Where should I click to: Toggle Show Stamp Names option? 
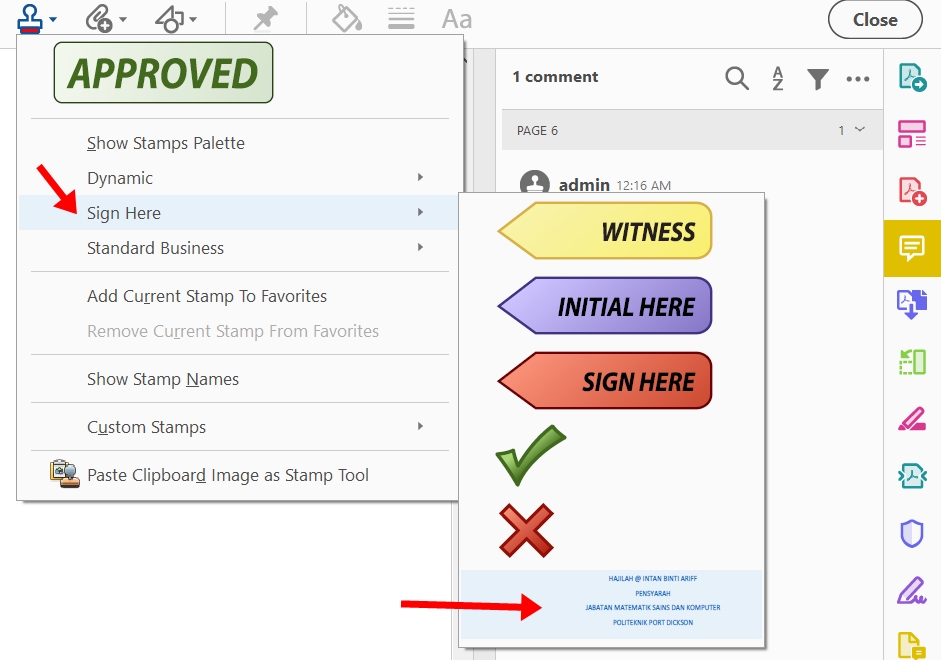(163, 379)
